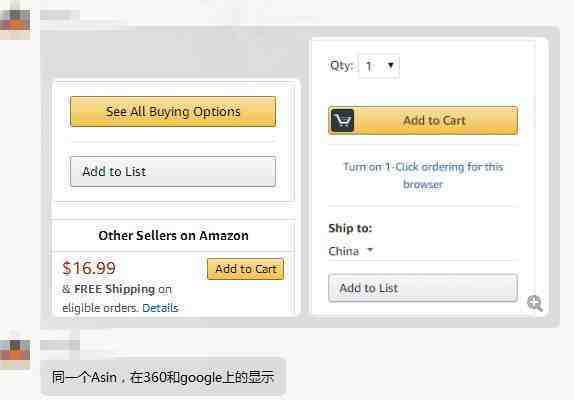Open the Details link for shipping
Screen dimensions: 574x400
click(160, 308)
